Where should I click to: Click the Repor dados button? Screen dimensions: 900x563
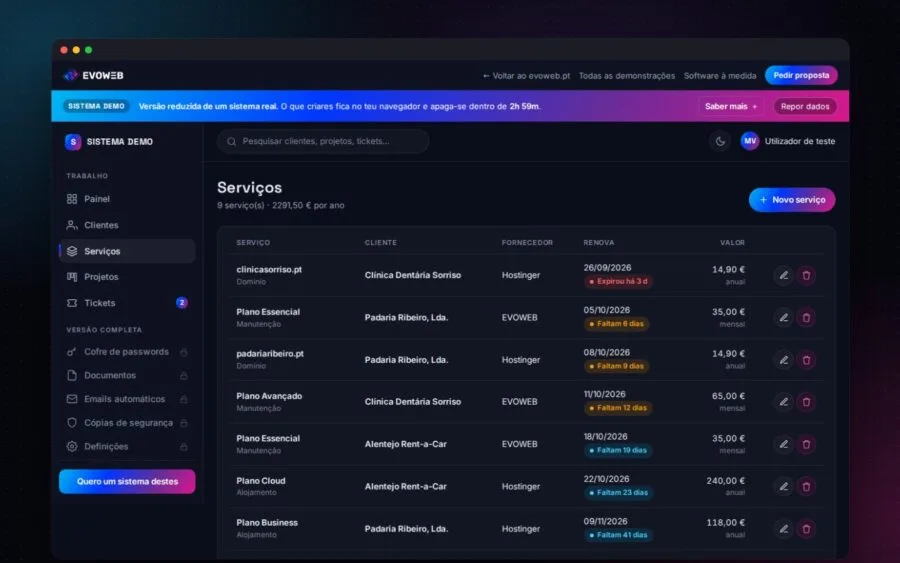tap(805, 106)
